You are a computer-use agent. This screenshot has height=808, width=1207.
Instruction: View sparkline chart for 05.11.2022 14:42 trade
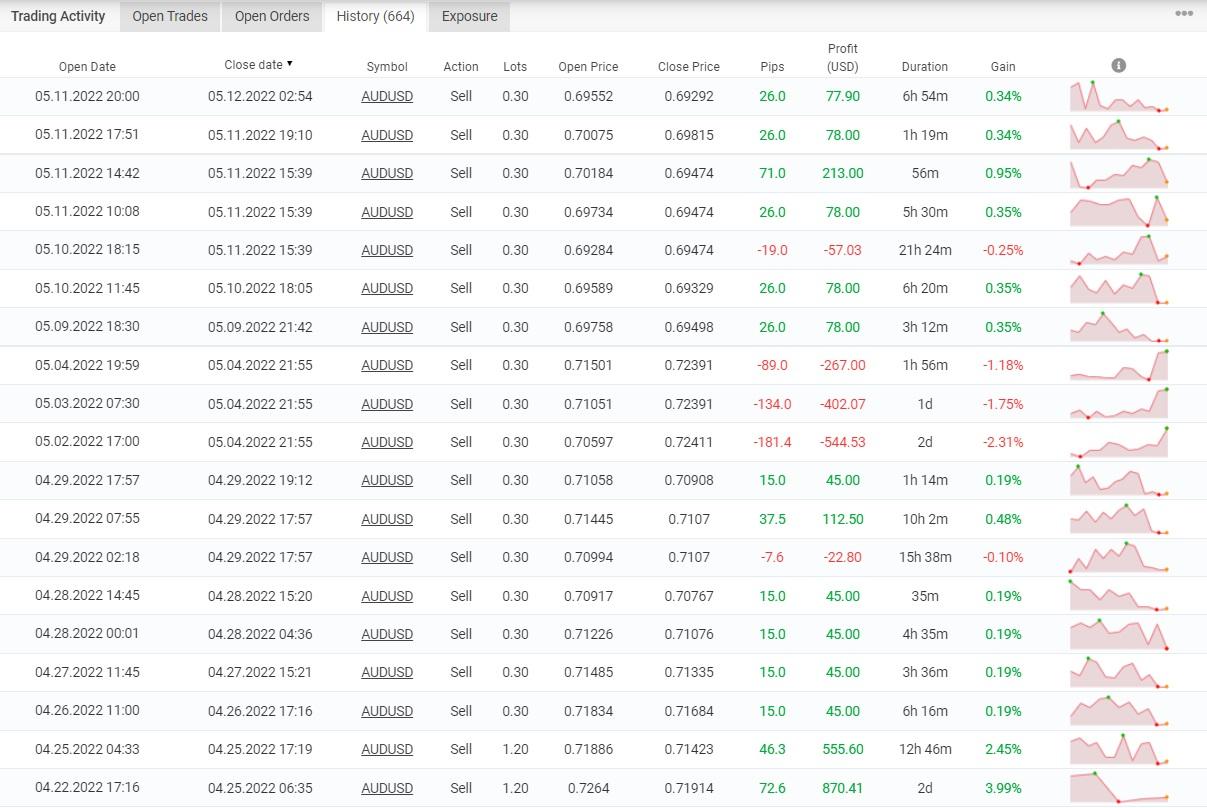(x=1119, y=173)
